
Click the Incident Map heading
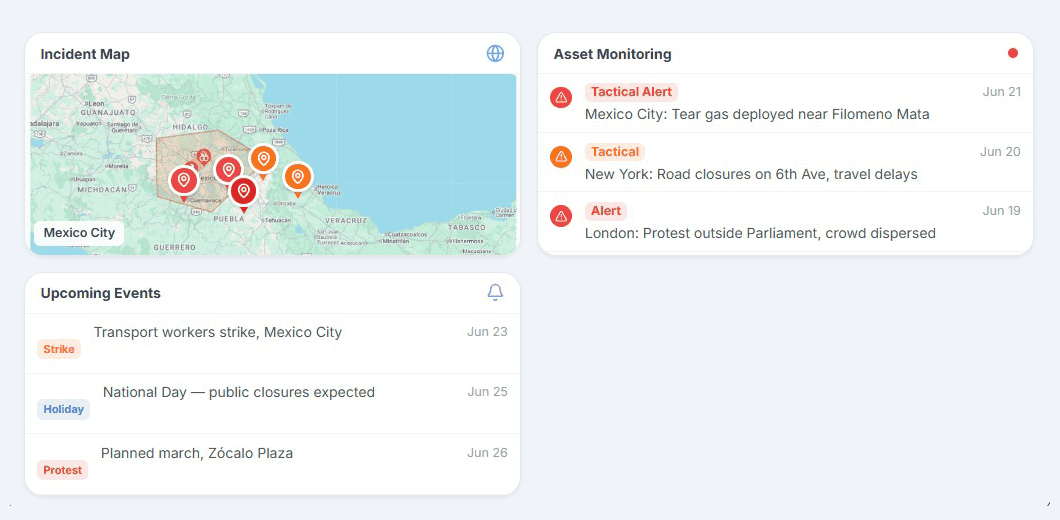click(x=85, y=54)
